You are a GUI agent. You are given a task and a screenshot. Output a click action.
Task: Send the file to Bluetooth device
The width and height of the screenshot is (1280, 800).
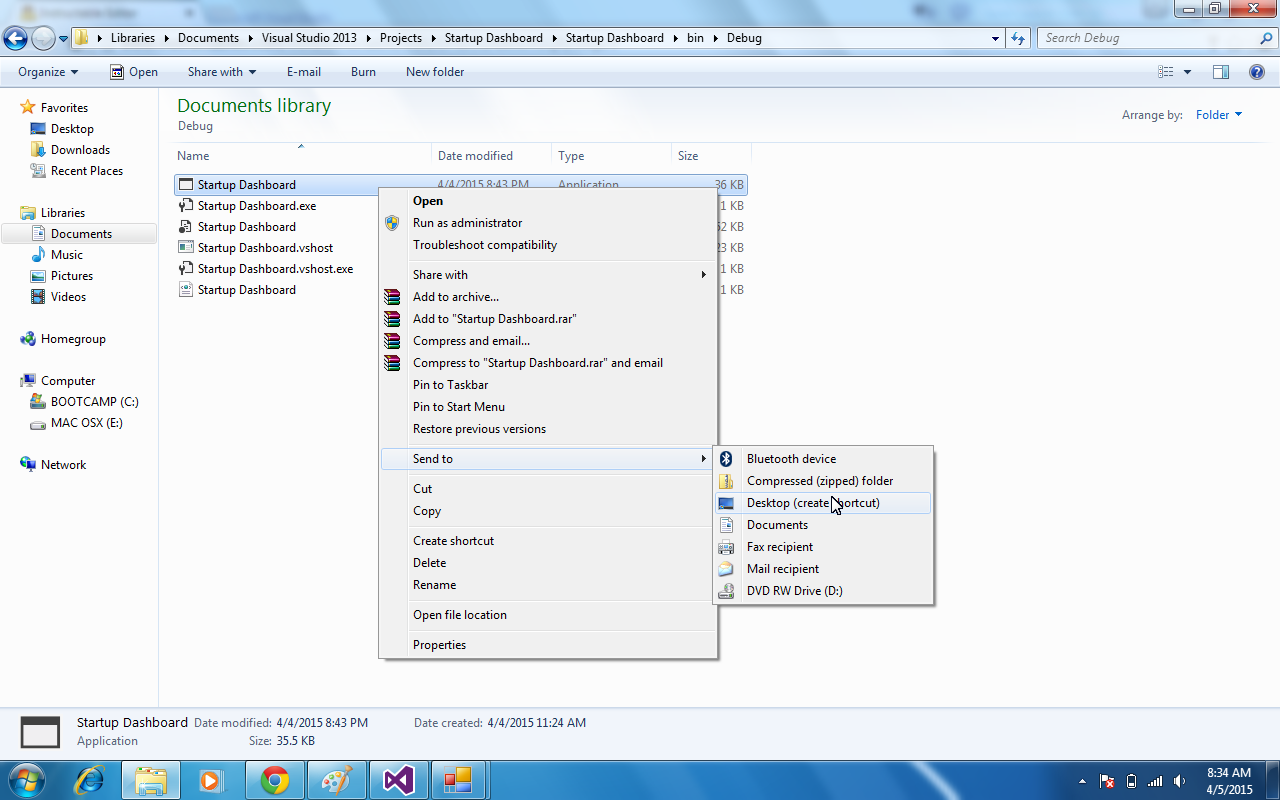[824, 459]
